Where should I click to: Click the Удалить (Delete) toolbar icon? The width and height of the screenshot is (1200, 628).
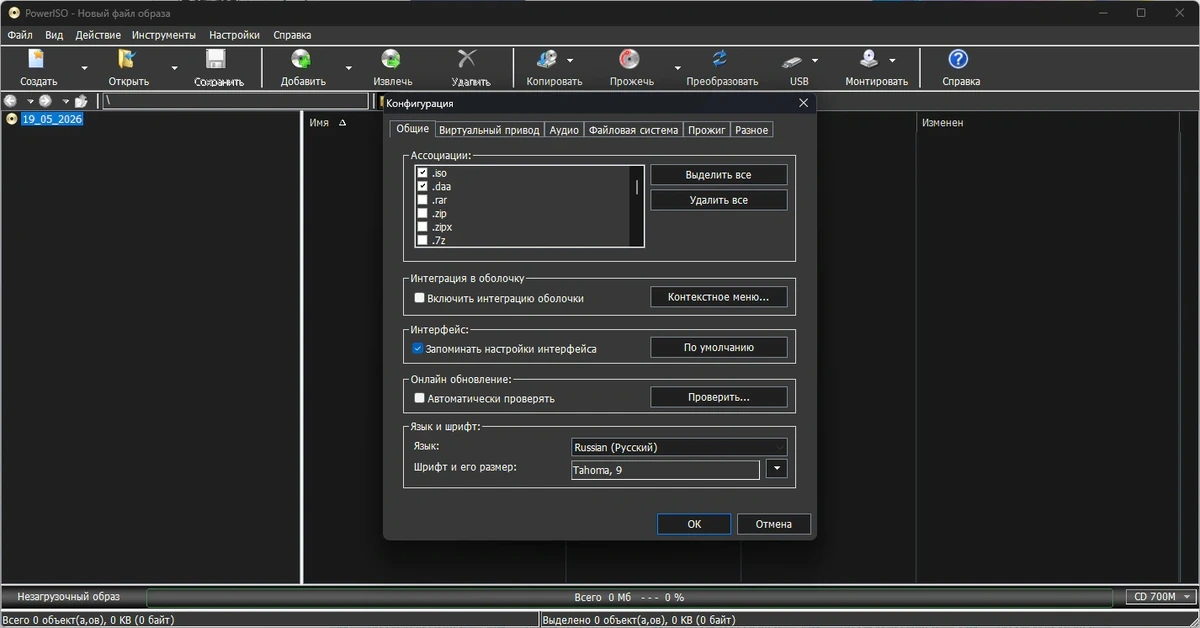pyautogui.click(x=467, y=60)
